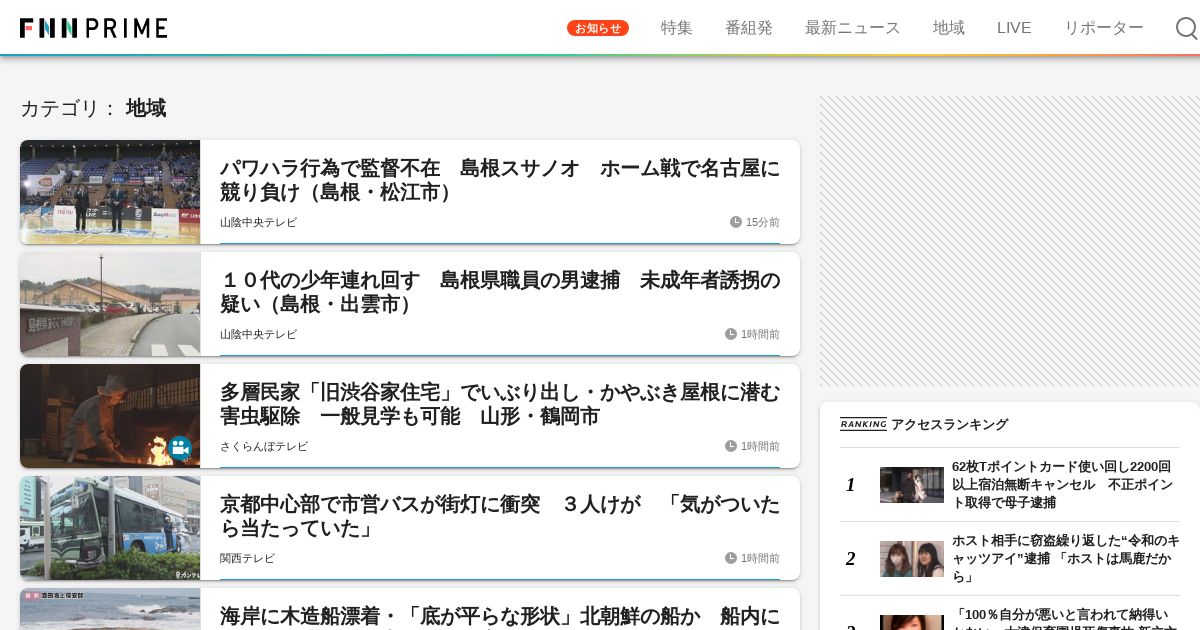Click the Kyoto city bus thumbnail
This screenshot has width=1200, height=630.
(110, 528)
